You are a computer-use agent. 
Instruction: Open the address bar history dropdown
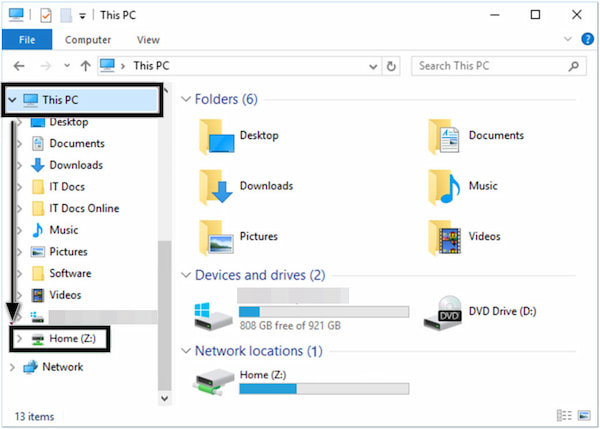tap(373, 67)
